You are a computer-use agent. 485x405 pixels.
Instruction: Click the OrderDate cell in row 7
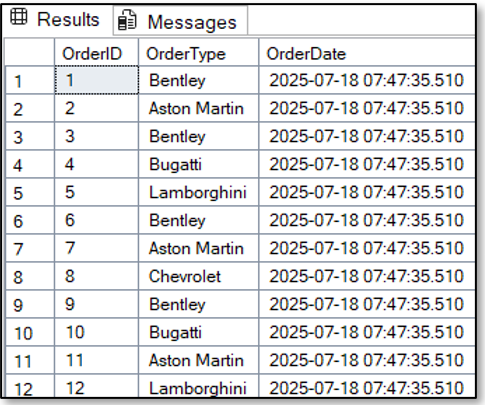coord(367,248)
